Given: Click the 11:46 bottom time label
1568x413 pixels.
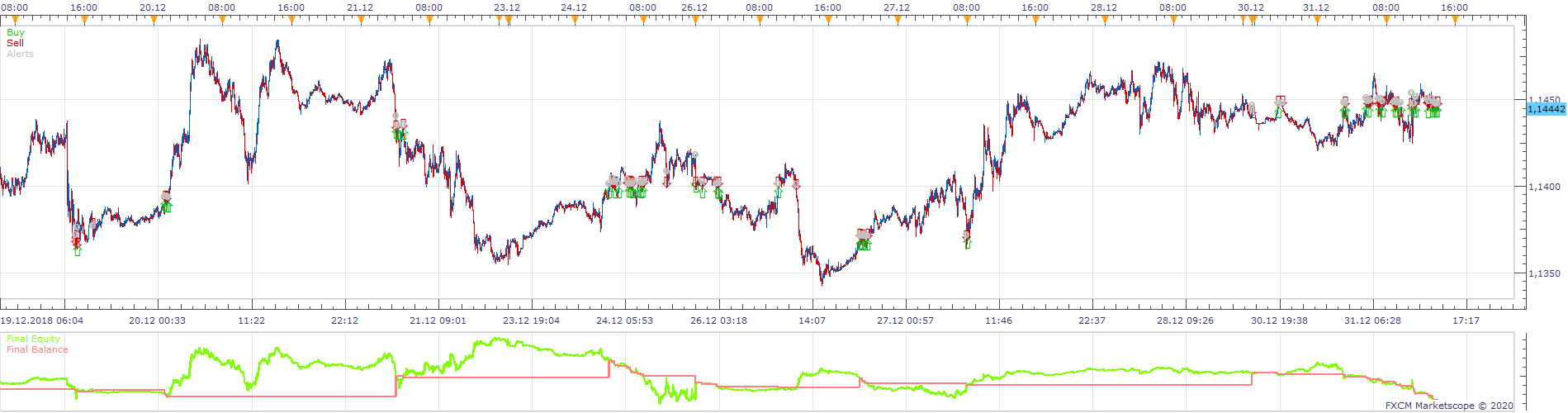Looking at the screenshot, I should (998, 320).
